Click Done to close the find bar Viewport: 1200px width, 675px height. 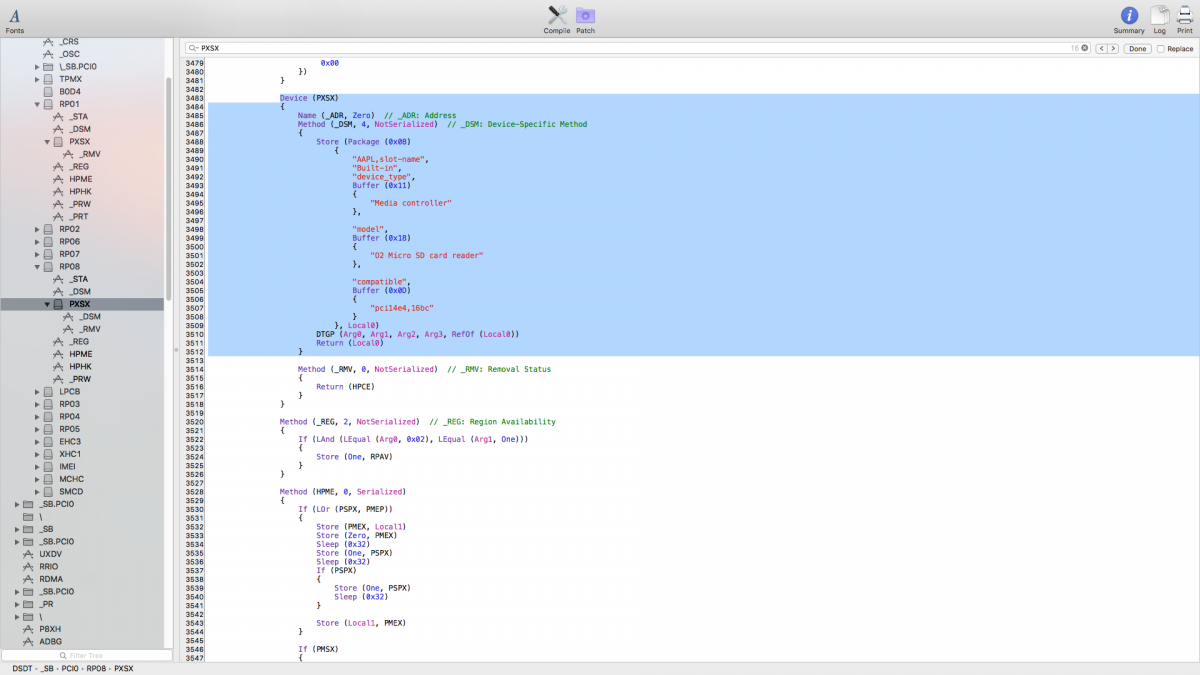coord(1138,48)
